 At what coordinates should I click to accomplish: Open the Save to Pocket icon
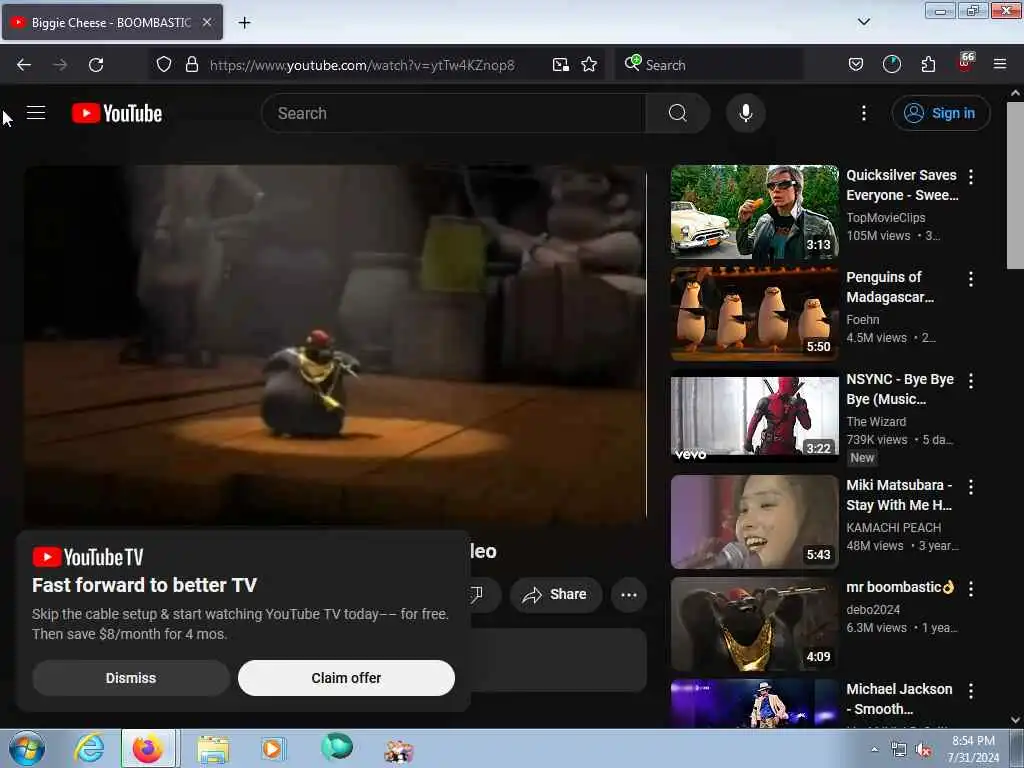856,64
